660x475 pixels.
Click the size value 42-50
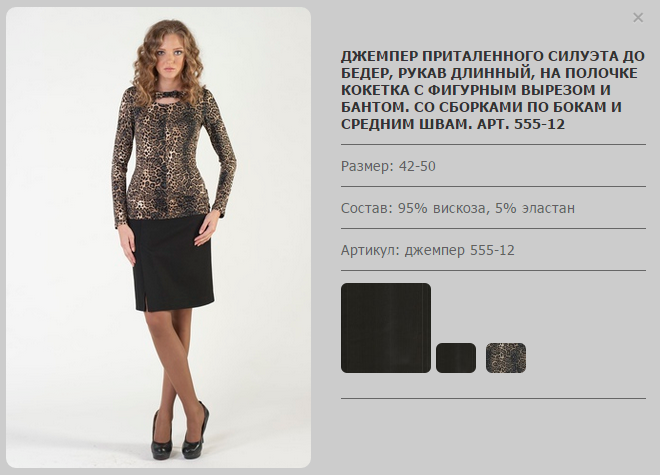(x=417, y=166)
